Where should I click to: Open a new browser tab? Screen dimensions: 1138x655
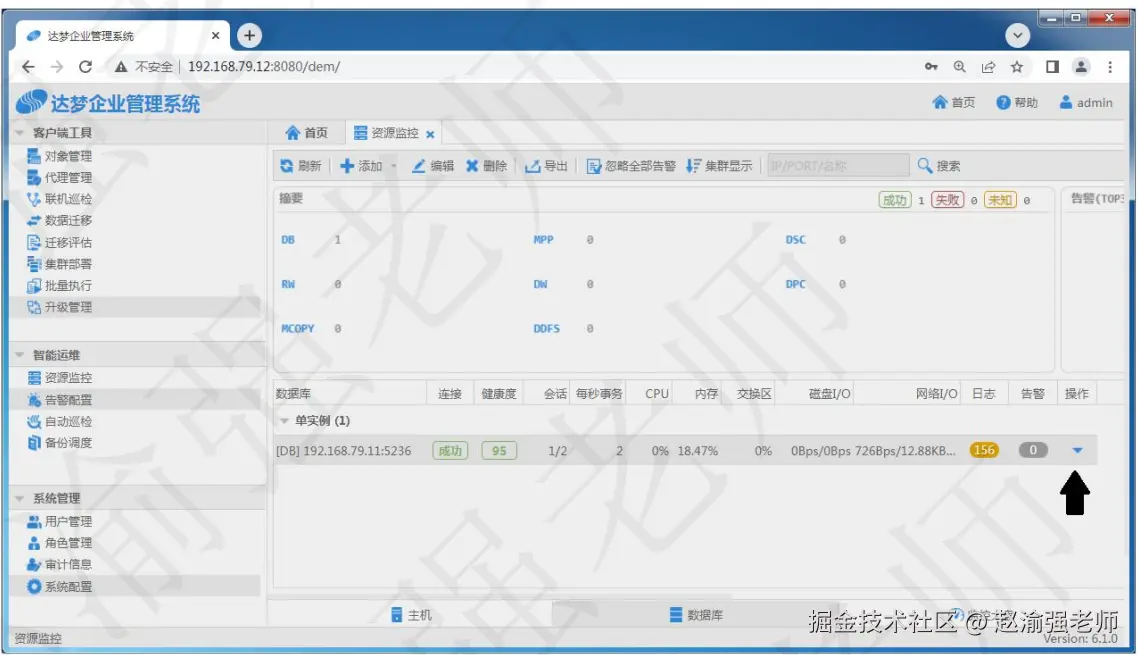tap(249, 35)
